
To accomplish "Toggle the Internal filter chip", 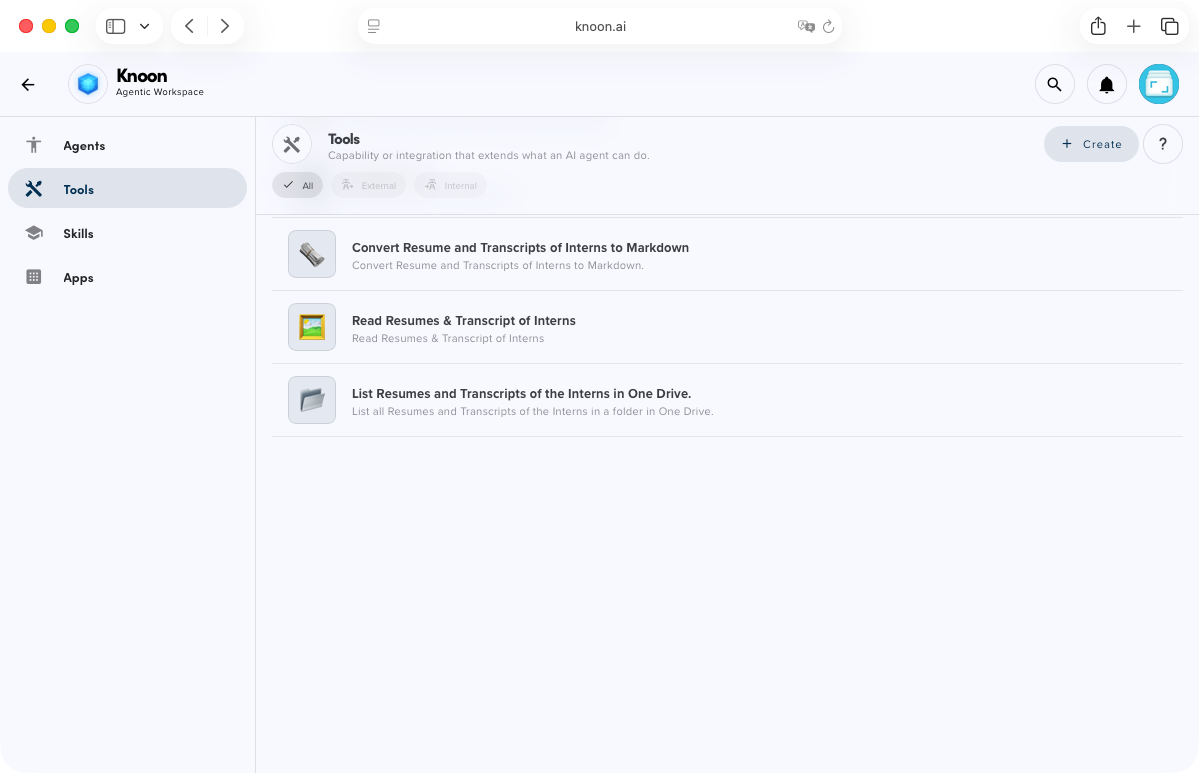I will point(450,185).
